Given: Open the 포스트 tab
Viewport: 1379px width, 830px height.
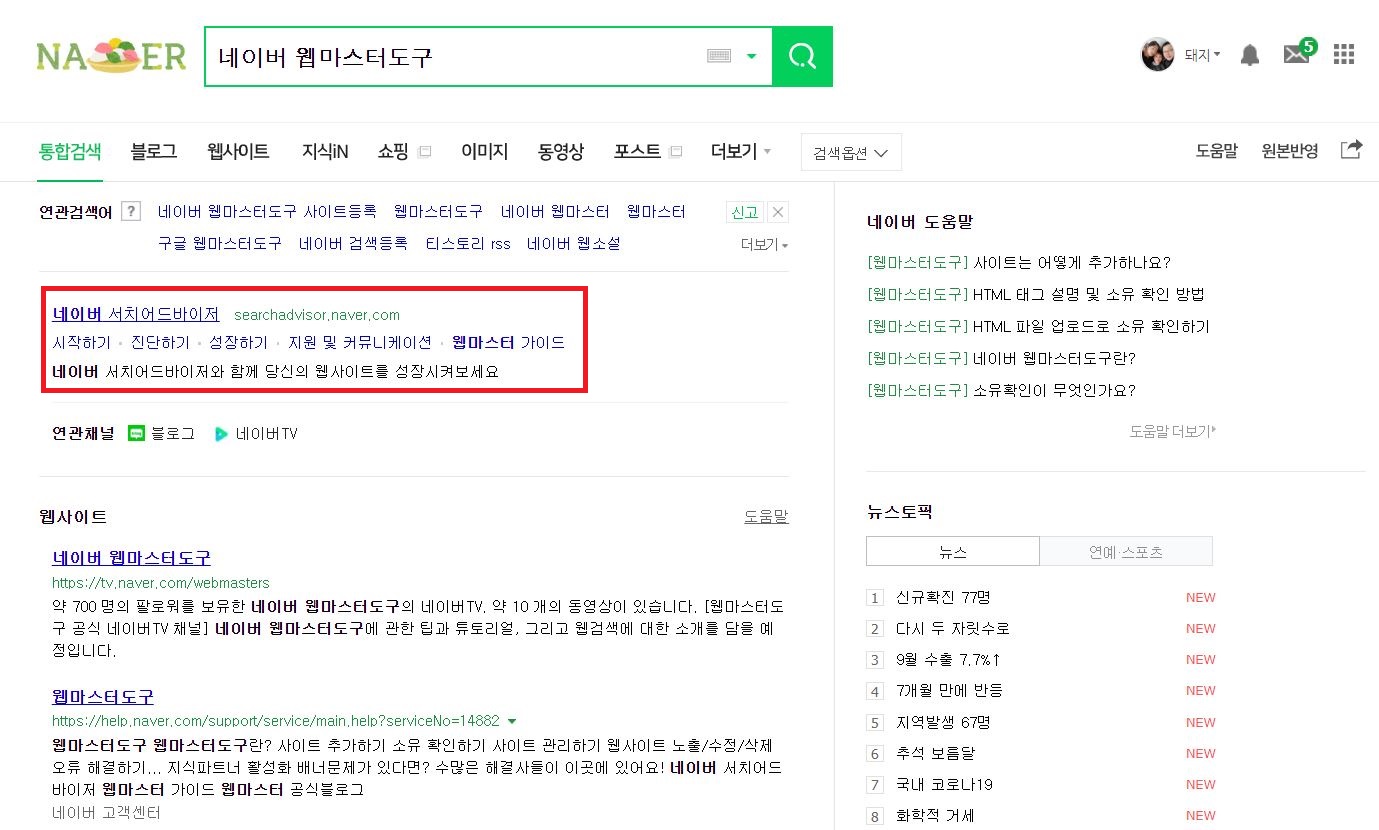Looking at the screenshot, I should point(637,152).
